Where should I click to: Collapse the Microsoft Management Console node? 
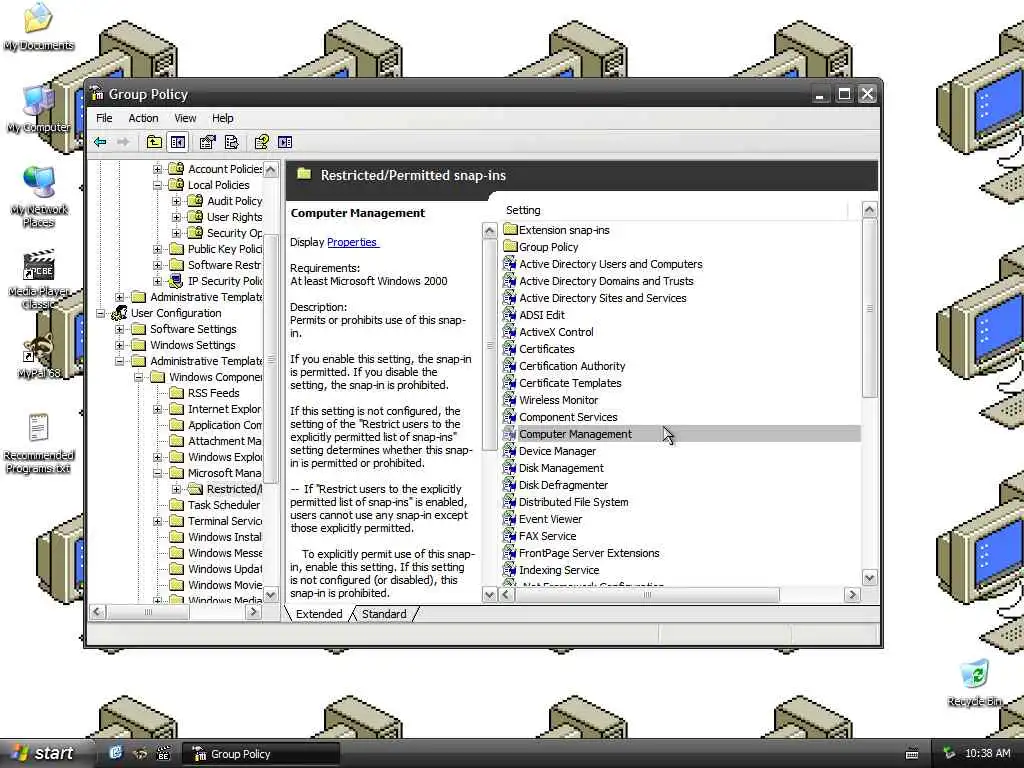point(157,473)
